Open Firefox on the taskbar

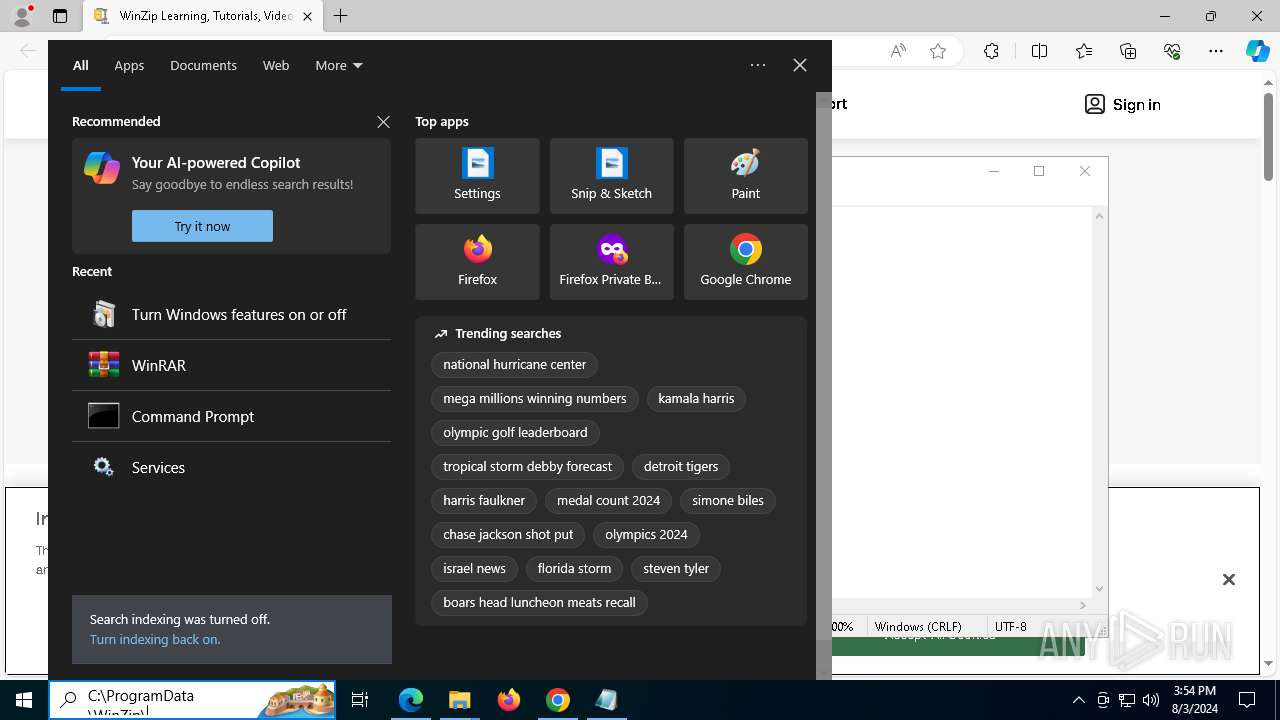coord(509,700)
